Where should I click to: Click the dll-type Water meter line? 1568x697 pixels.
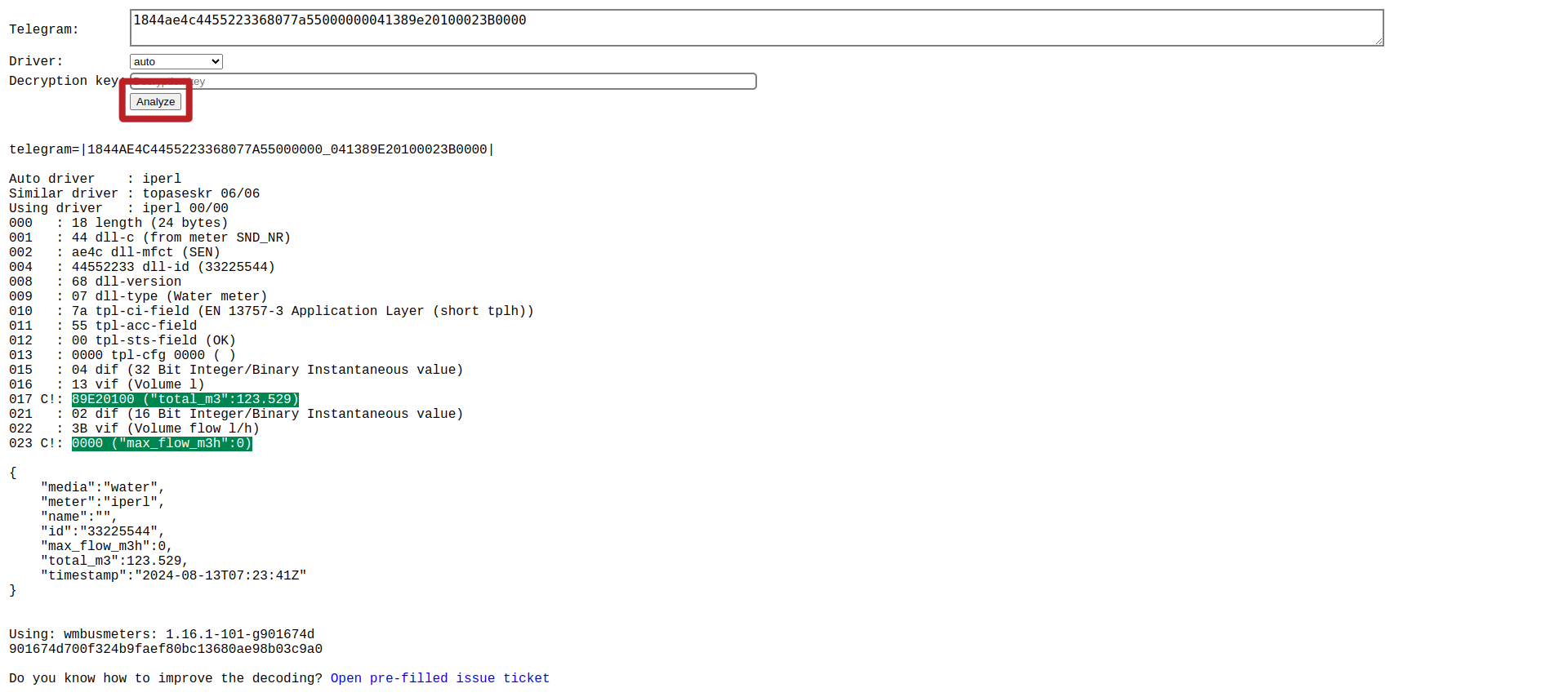point(169,296)
